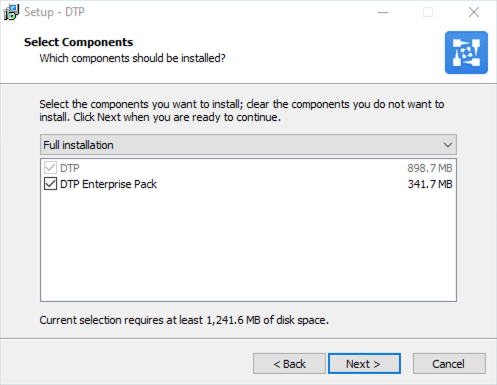Image resolution: width=497 pixels, height=385 pixels.
Task: Minimize the Setup - DTP window
Action: pos(383,12)
